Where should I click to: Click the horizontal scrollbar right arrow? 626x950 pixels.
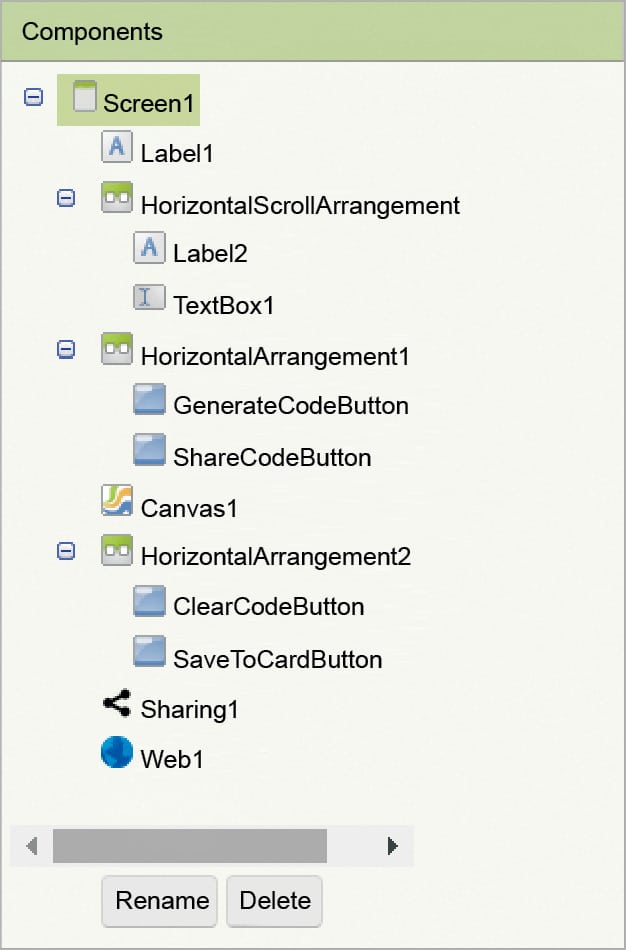[392, 846]
